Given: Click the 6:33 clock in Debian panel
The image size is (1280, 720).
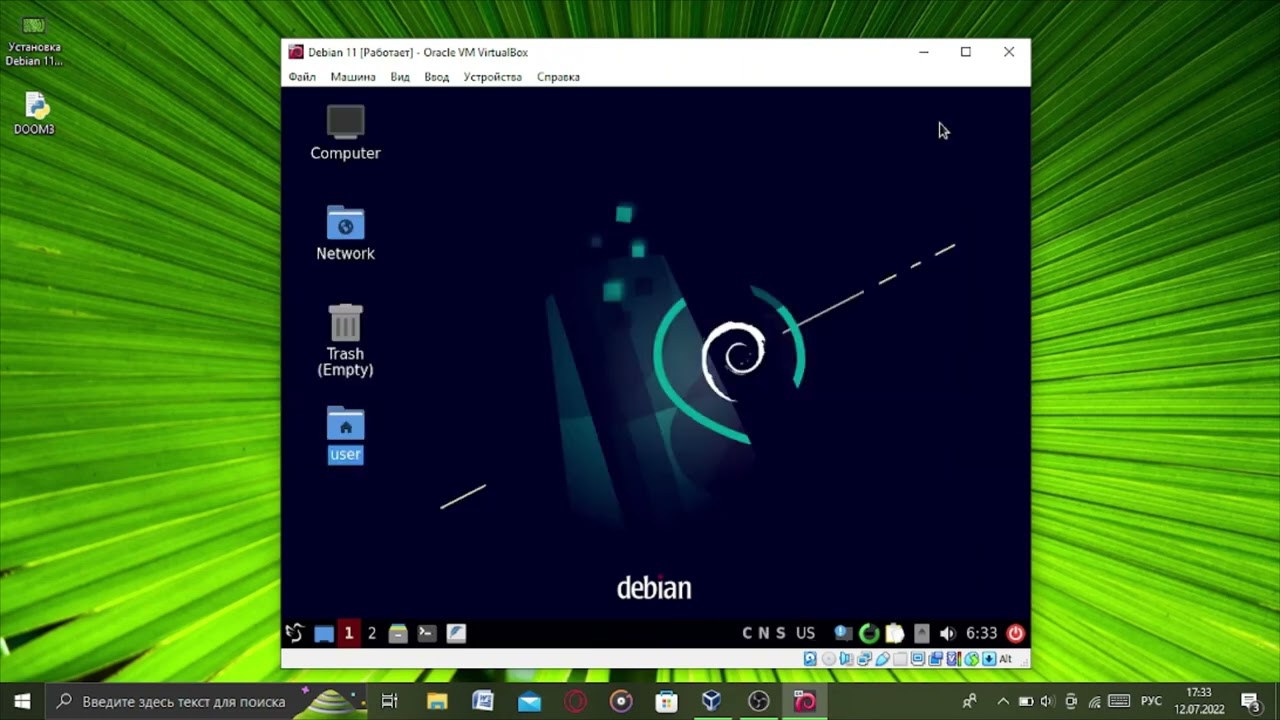Looking at the screenshot, I should [981, 633].
